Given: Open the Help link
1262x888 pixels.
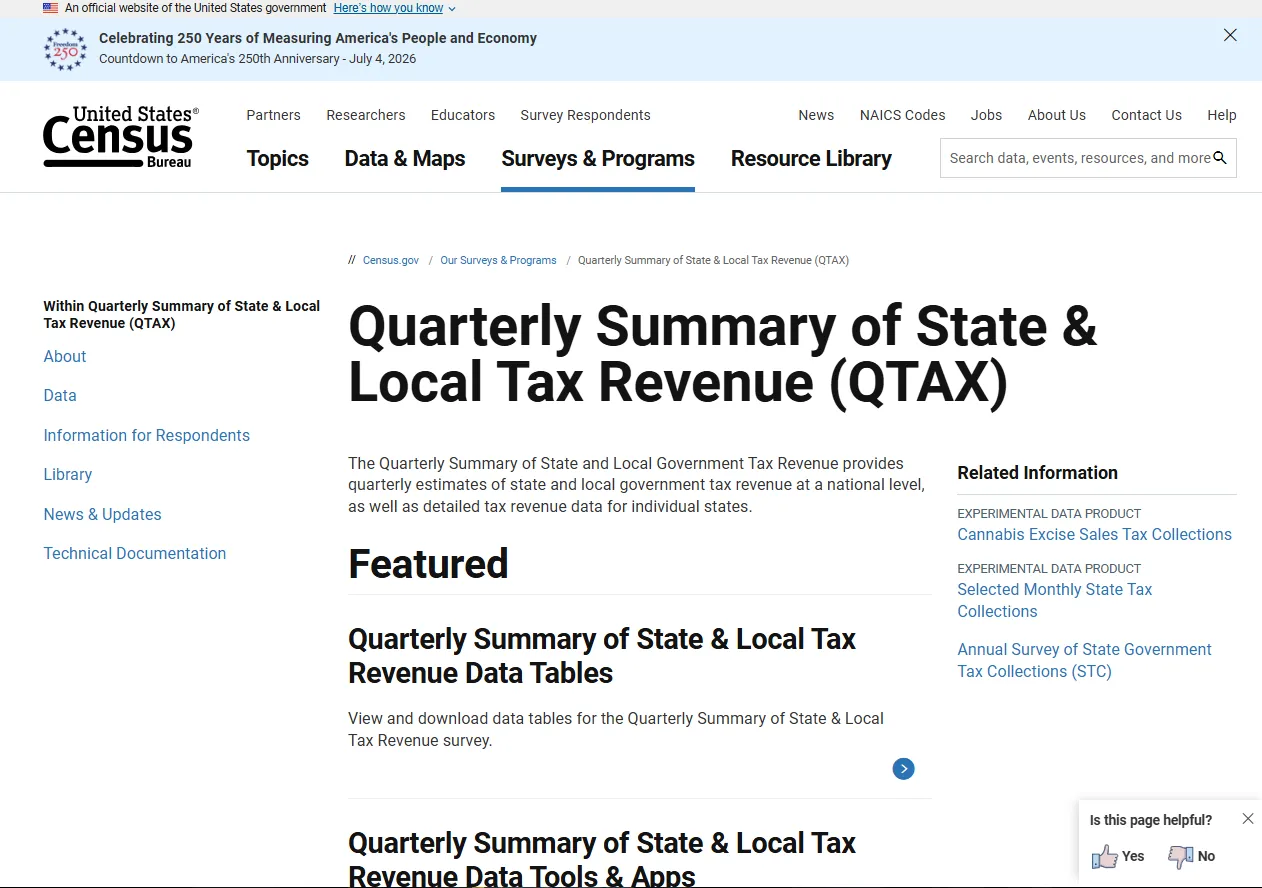Looking at the screenshot, I should 1221,115.
